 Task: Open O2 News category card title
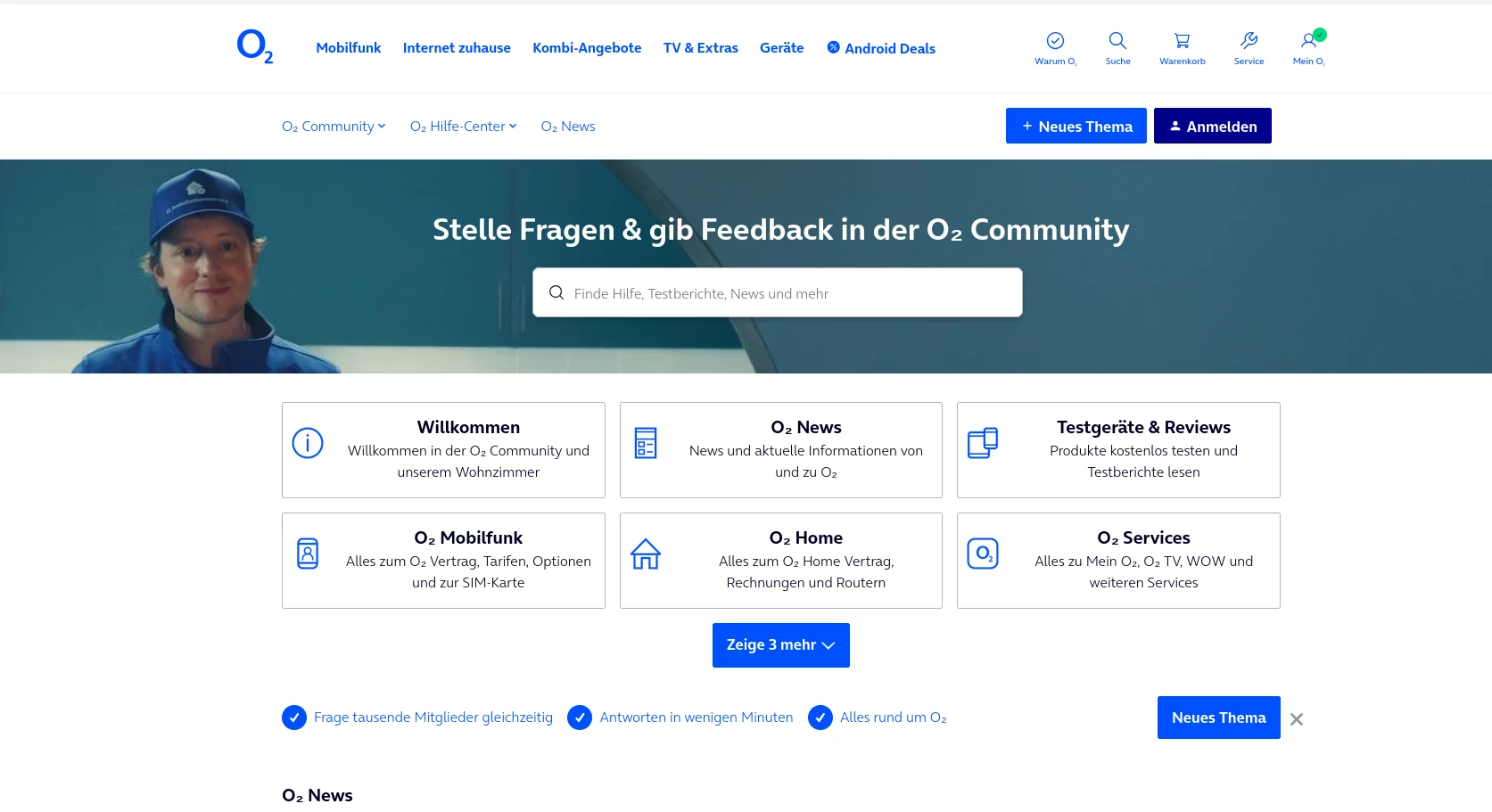pyautogui.click(x=806, y=428)
